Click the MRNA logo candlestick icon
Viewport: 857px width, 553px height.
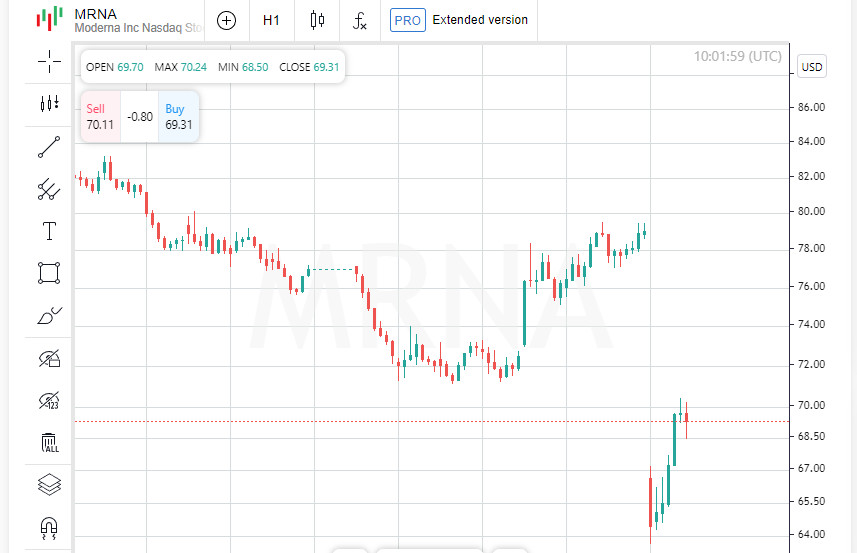click(49, 19)
